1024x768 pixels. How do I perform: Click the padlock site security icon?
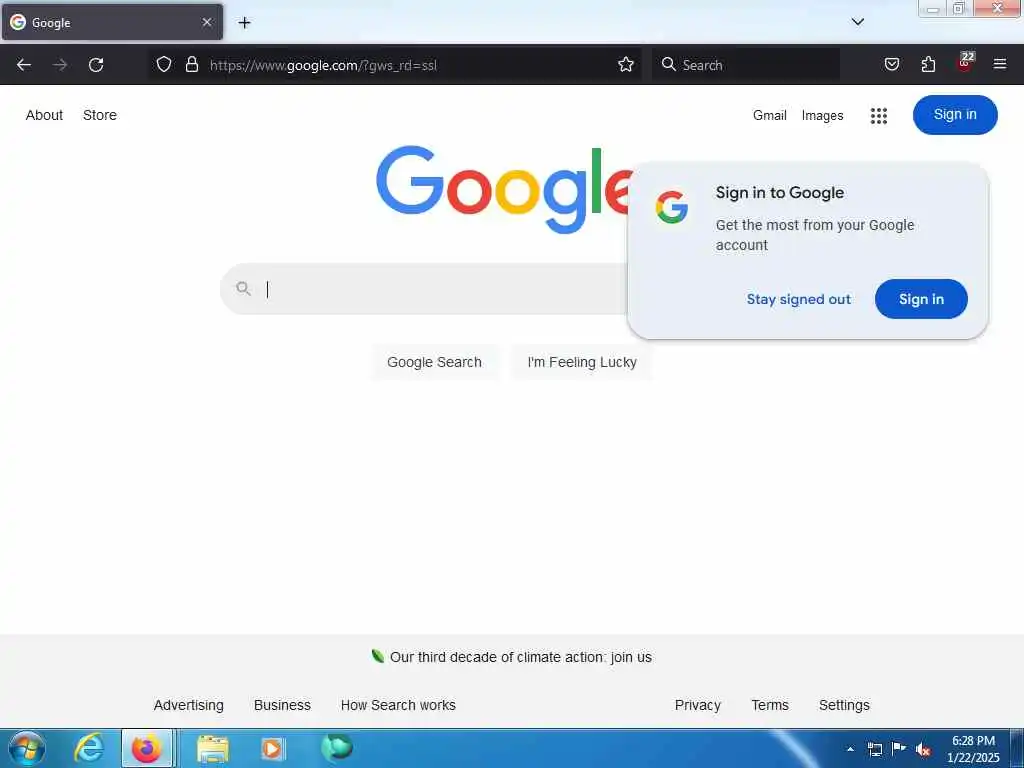coord(191,64)
